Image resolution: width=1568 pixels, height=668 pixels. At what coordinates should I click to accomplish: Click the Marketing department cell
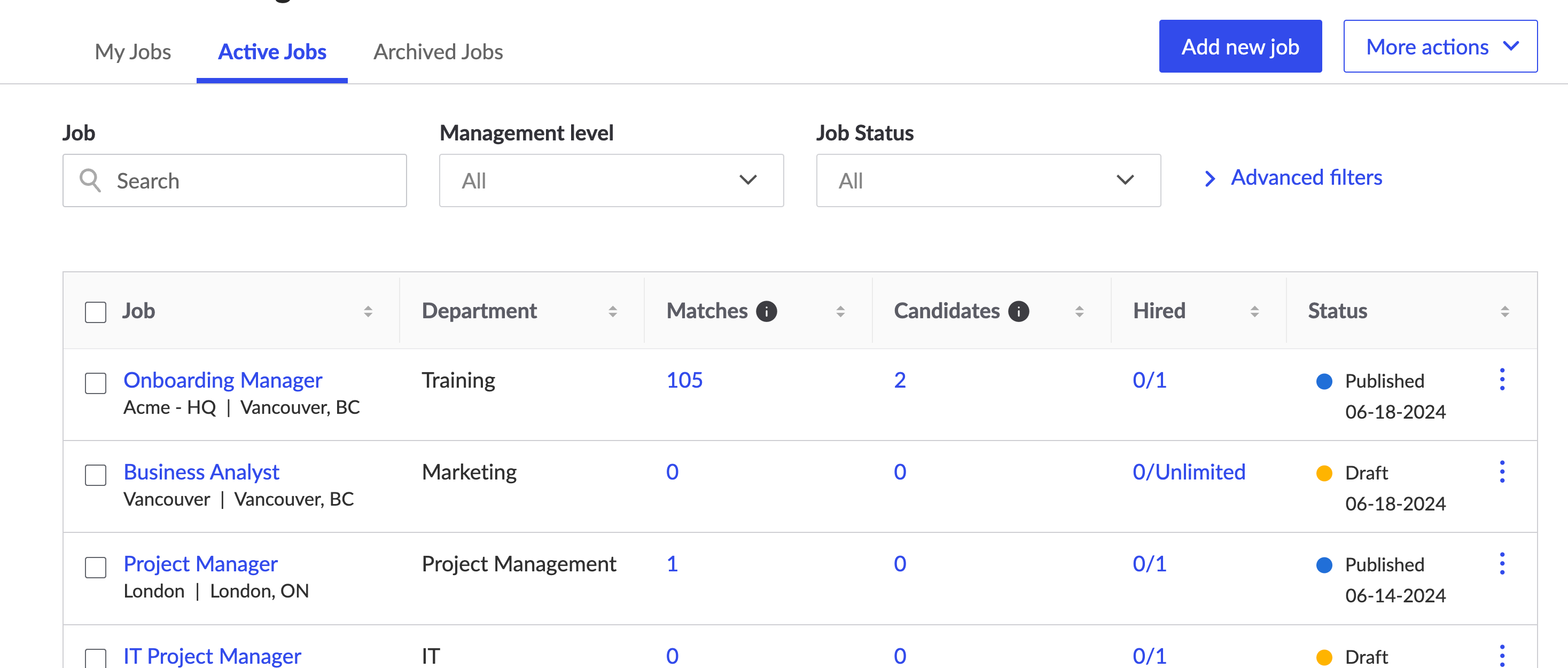click(x=469, y=472)
